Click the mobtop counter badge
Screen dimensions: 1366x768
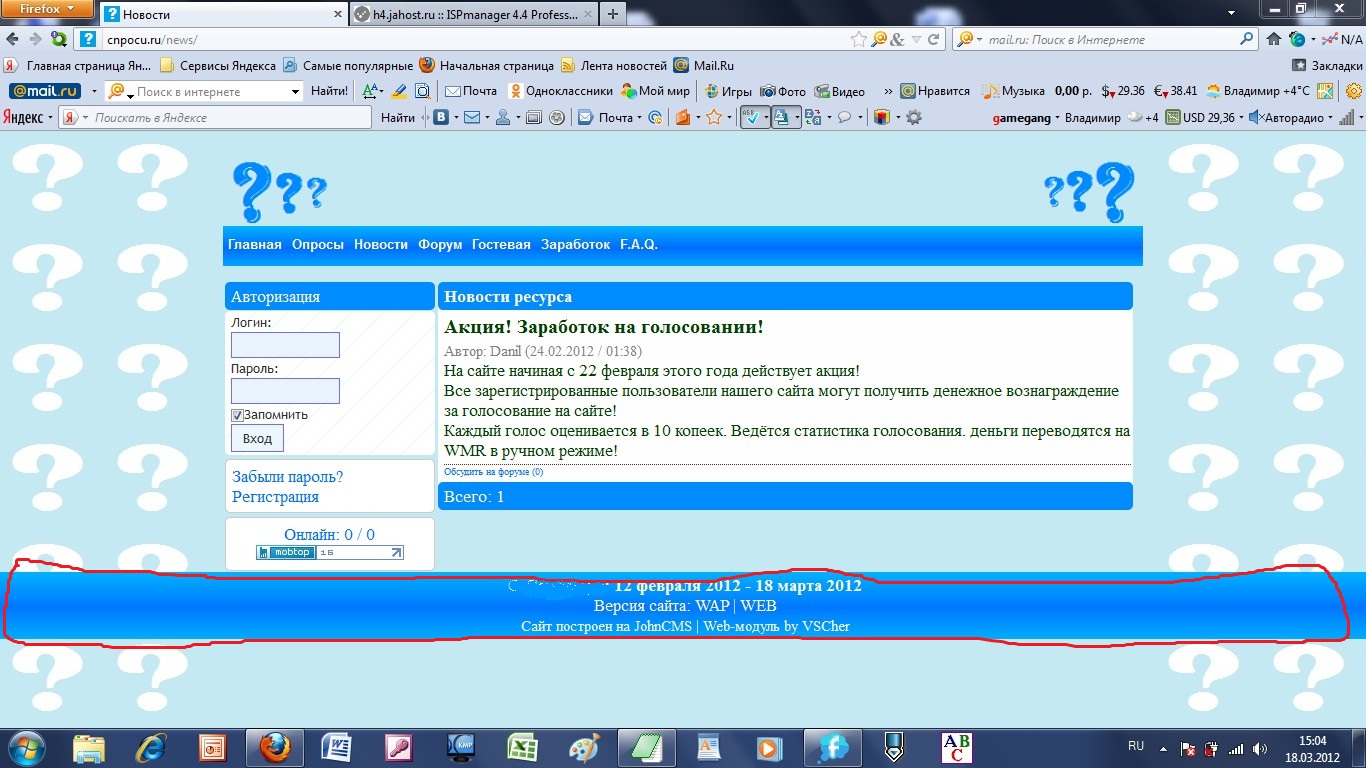click(330, 552)
